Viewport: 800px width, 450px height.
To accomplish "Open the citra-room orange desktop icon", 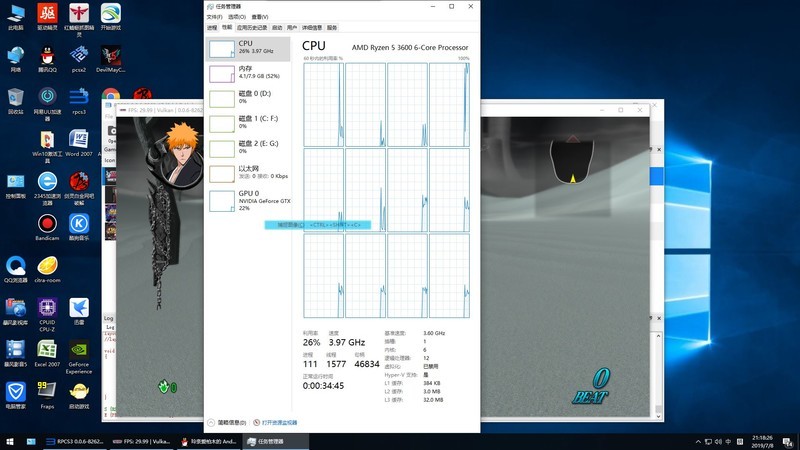I will tap(47, 267).
